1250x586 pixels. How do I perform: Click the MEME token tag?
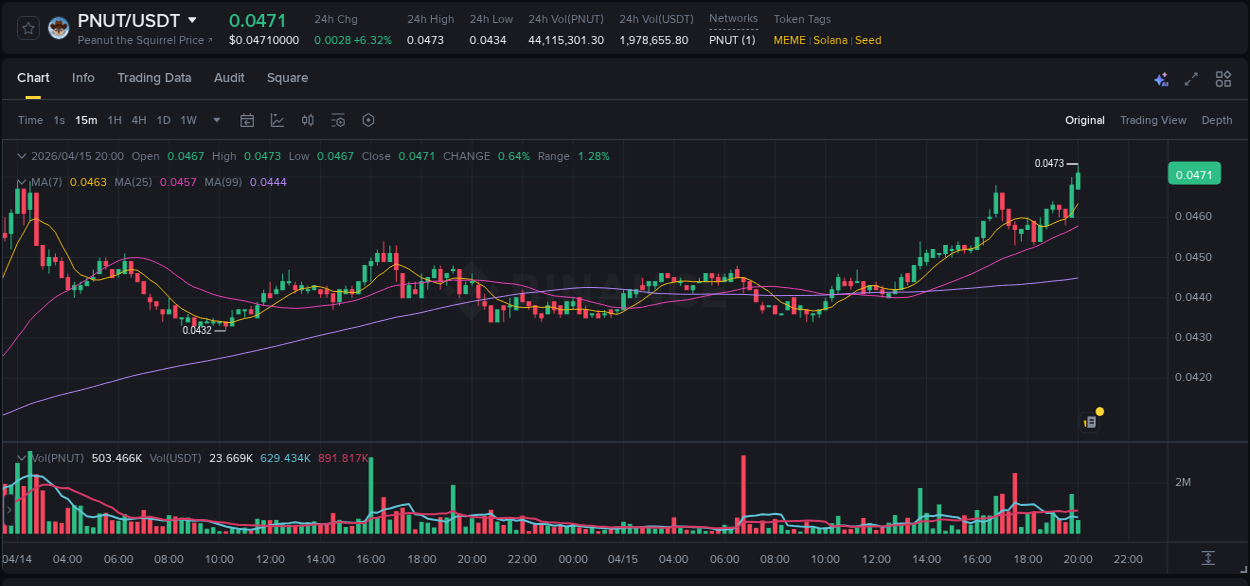coord(789,40)
